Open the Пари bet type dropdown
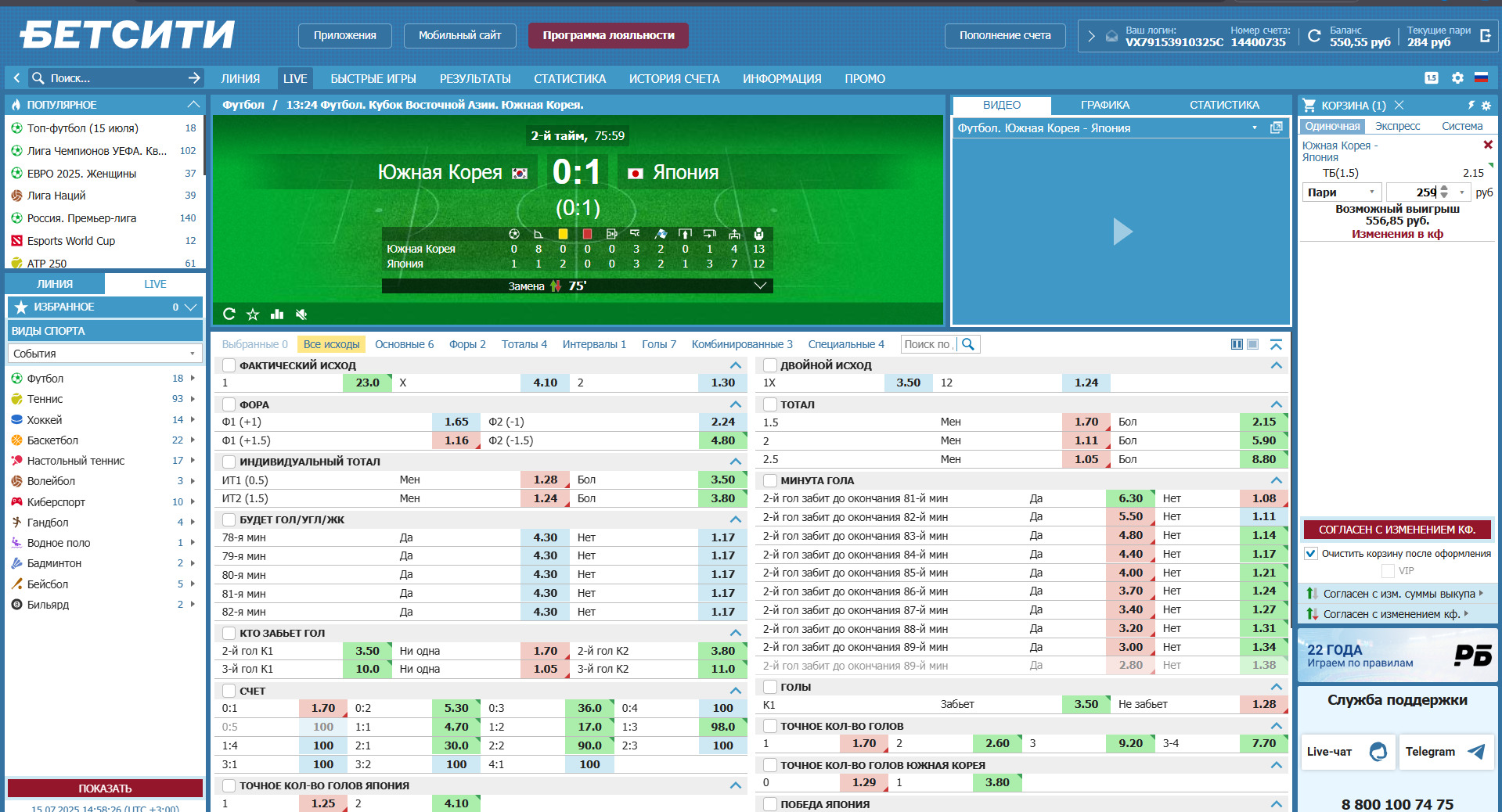Image resolution: width=1502 pixels, height=812 pixels. (x=1341, y=192)
